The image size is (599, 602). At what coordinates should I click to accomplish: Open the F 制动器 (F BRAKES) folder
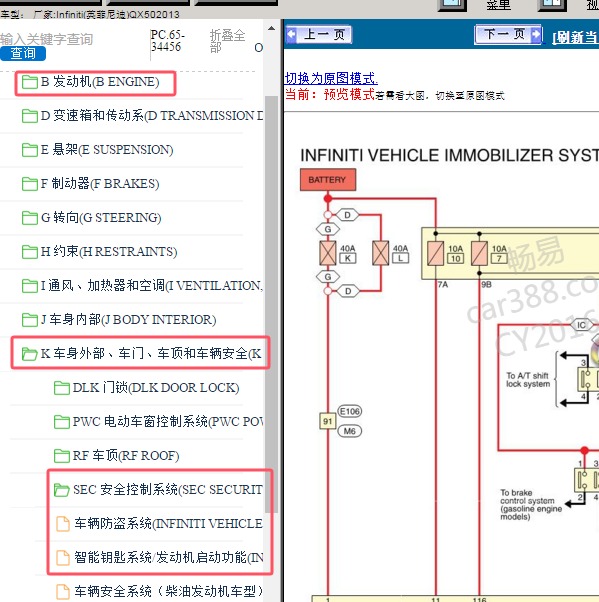[x=100, y=184]
